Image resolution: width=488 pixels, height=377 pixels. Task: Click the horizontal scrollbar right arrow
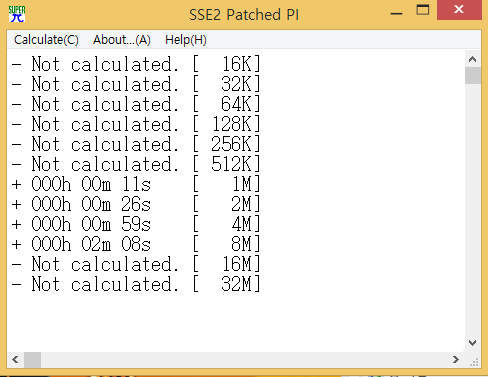pyautogui.click(x=456, y=359)
